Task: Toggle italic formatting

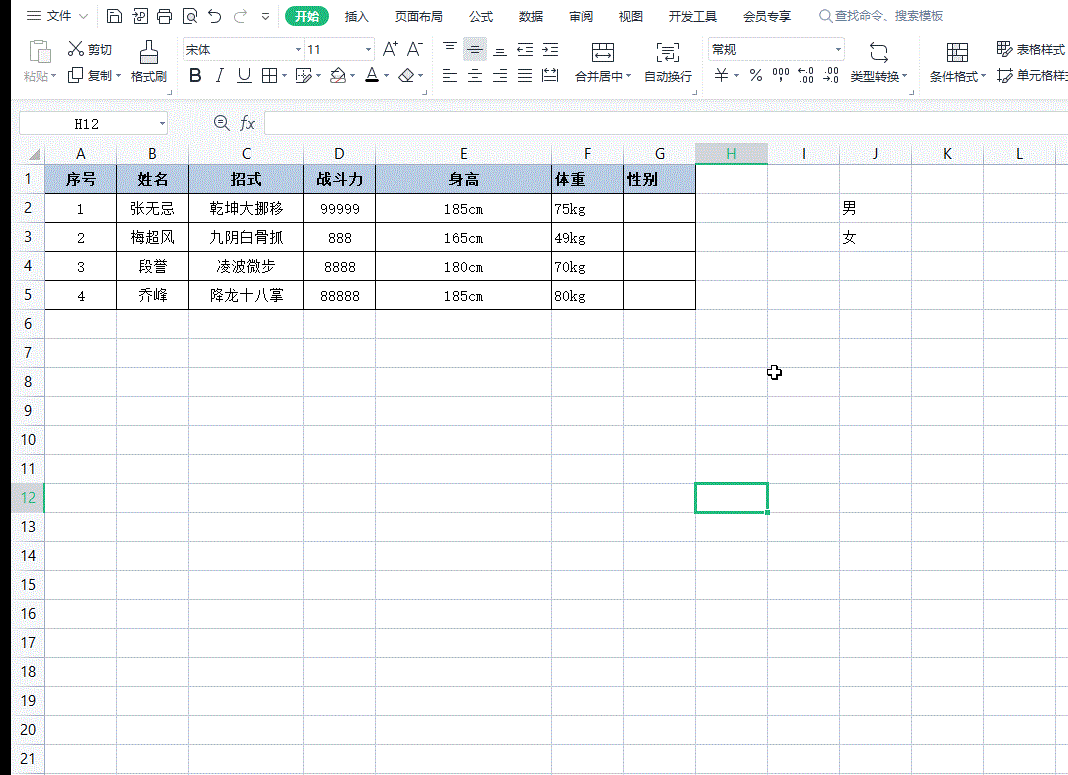Action: [219, 76]
